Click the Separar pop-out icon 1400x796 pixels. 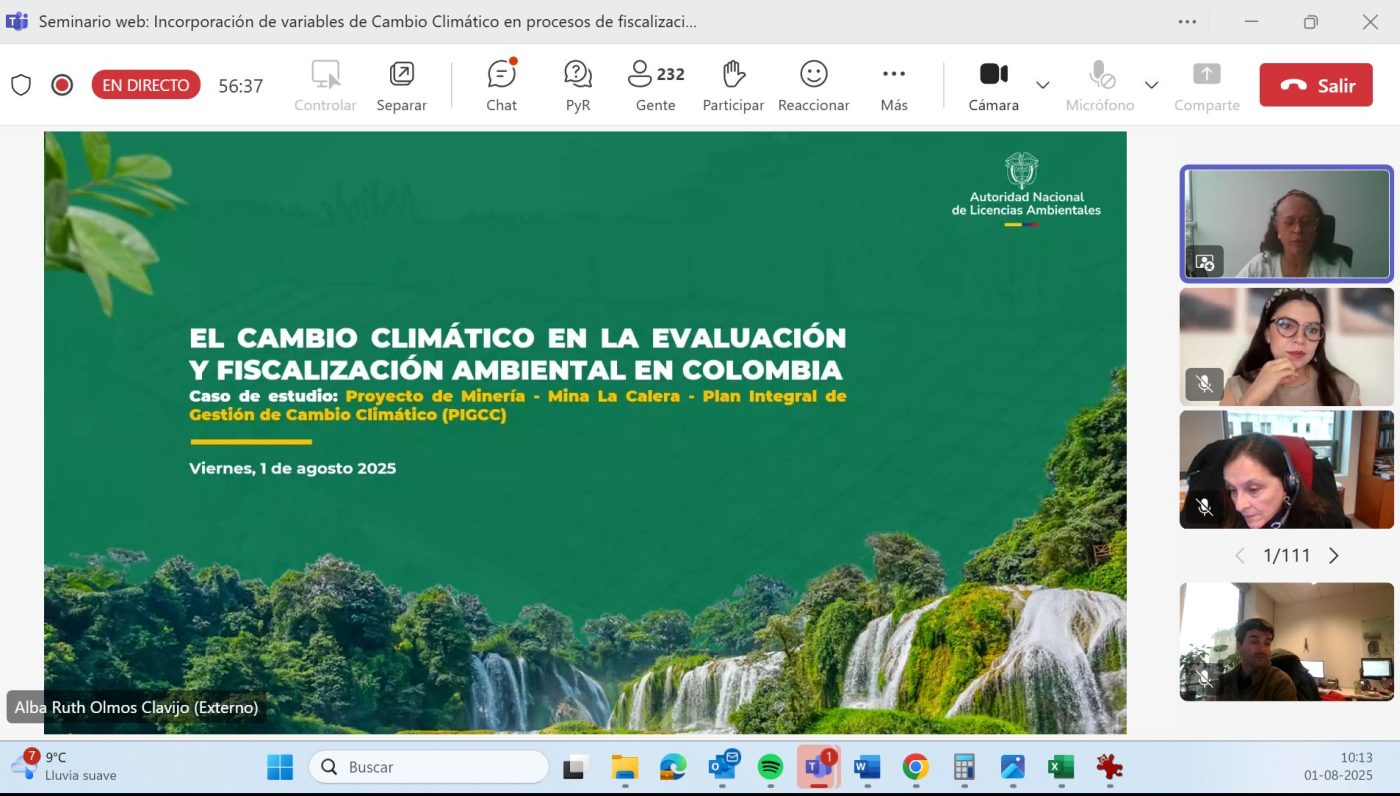click(x=401, y=85)
